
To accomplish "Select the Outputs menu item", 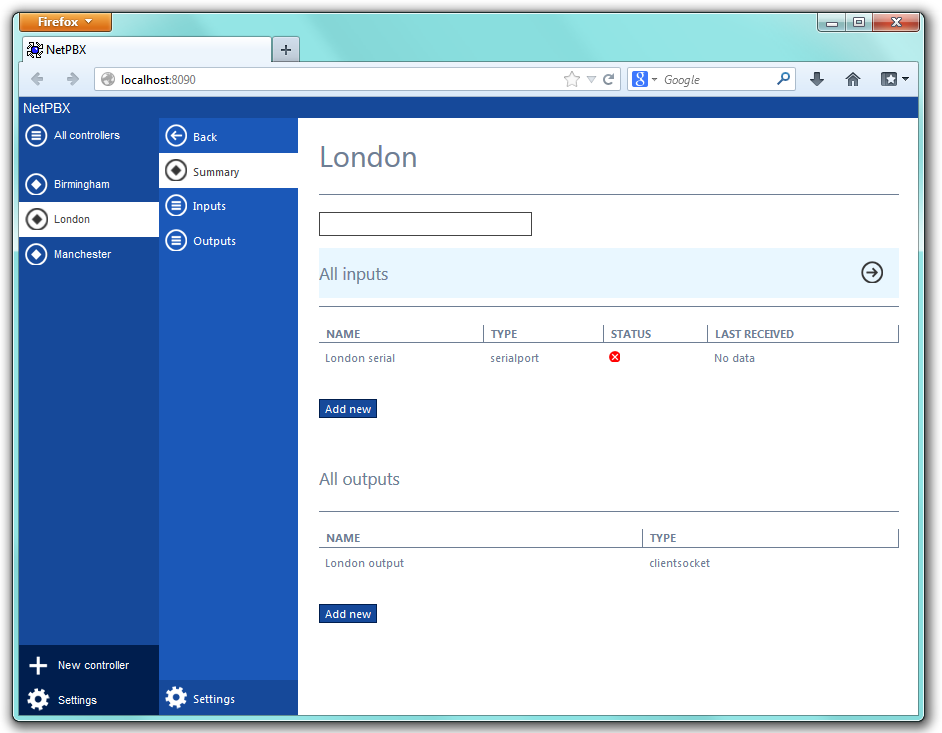I will (214, 241).
